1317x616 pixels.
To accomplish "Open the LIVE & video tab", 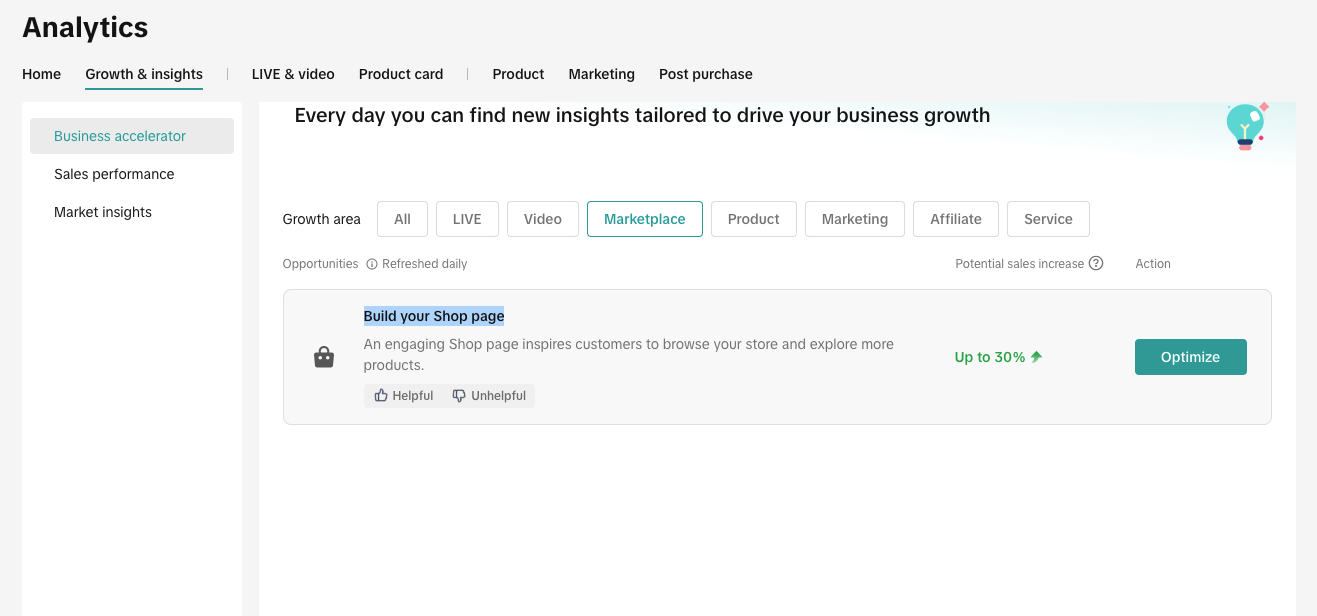I will [293, 74].
